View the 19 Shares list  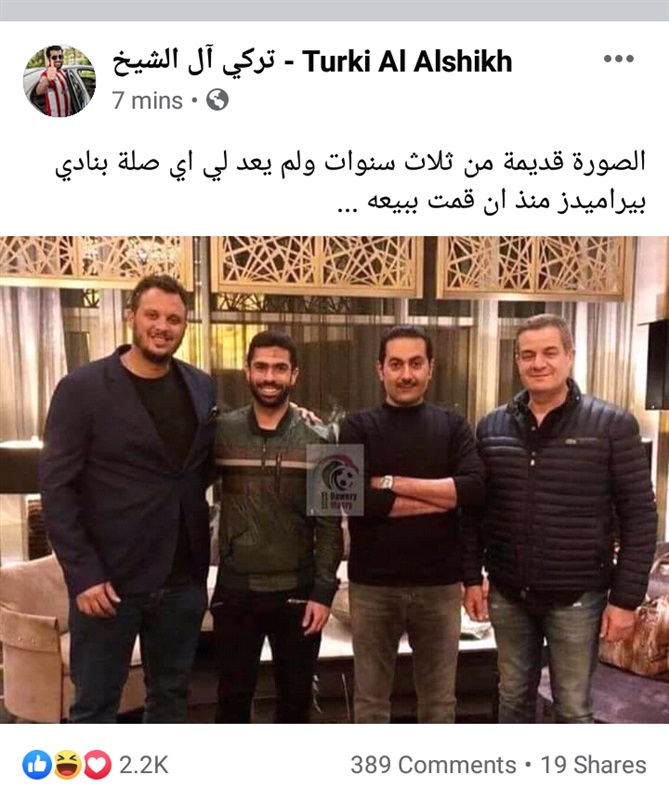pyautogui.click(x=593, y=765)
